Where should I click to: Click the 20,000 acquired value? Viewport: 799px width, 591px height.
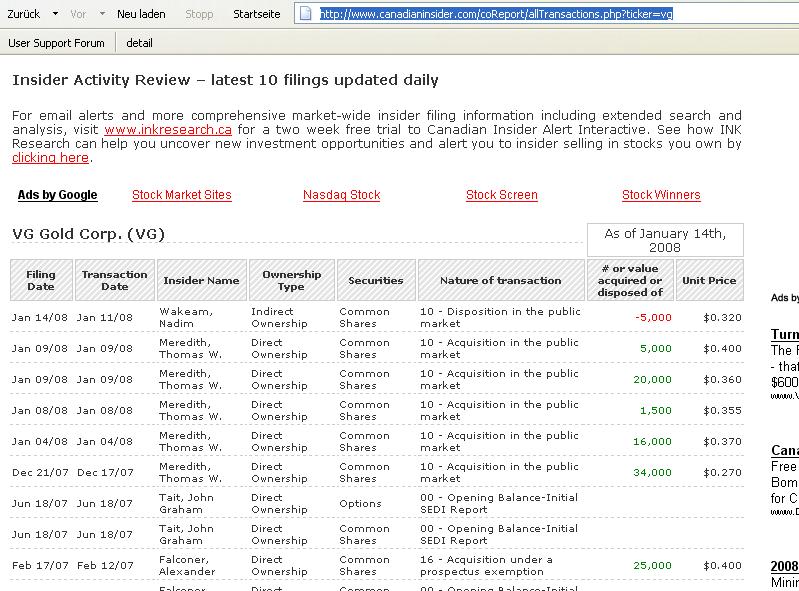coord(652,380)
